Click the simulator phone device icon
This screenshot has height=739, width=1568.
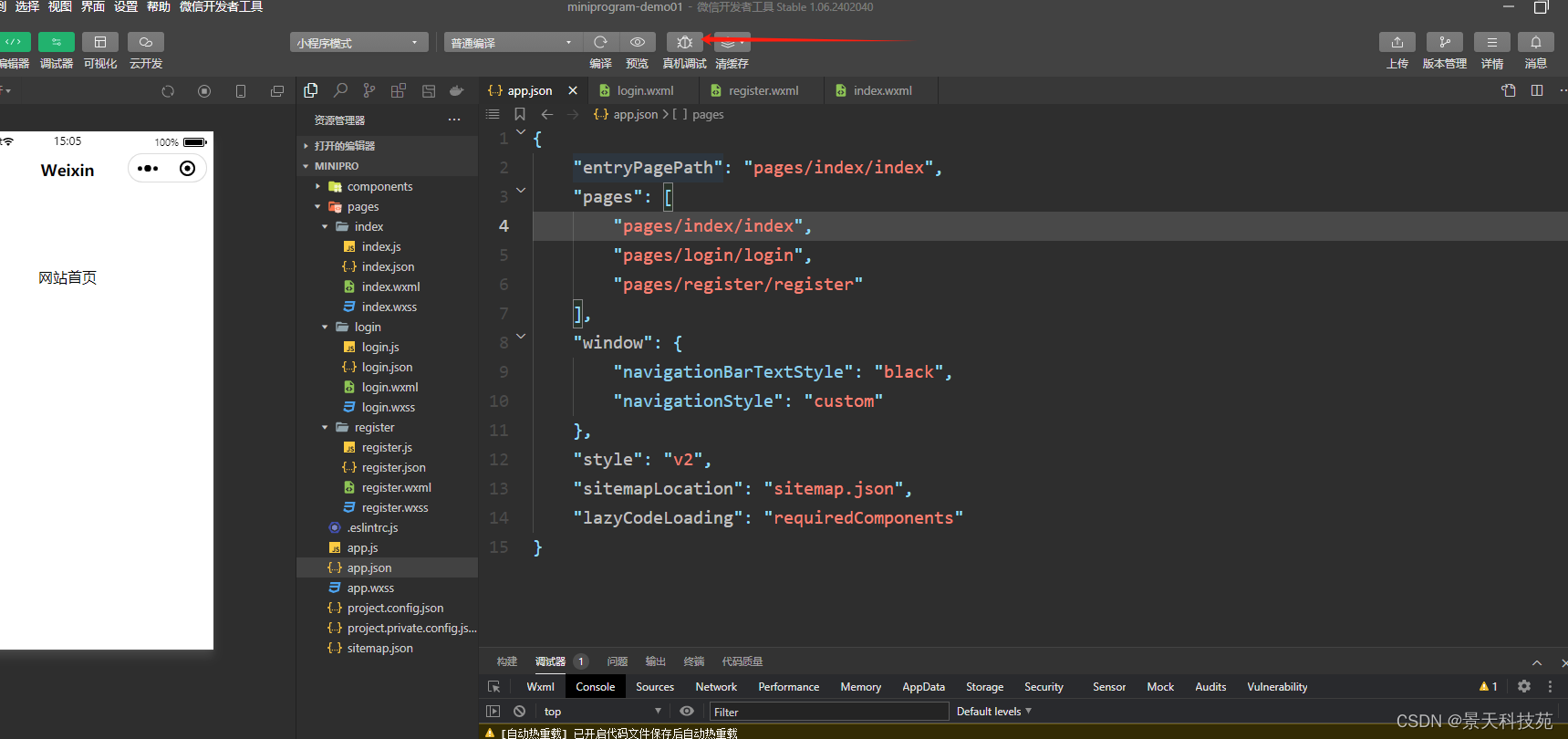point(241,91)
